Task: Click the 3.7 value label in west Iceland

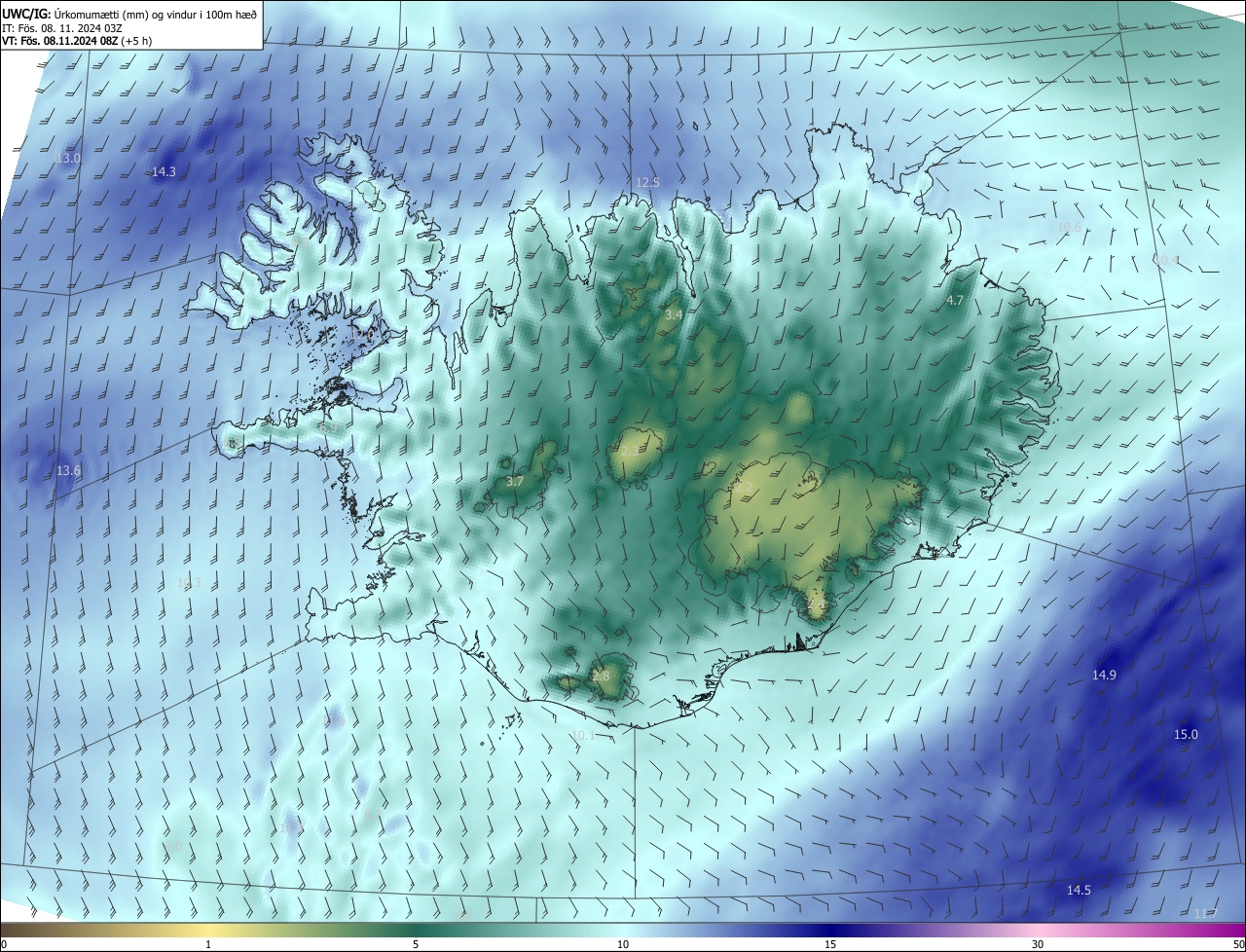Action: pyautogui.click(x=515, y=481)
